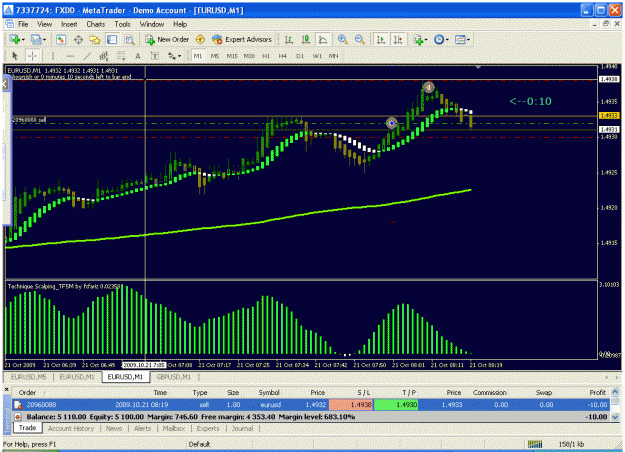Image resolution: width=625 pixels, height=452 pixels.
Task: Open the Indicators list icon
Action: (418, 39)
